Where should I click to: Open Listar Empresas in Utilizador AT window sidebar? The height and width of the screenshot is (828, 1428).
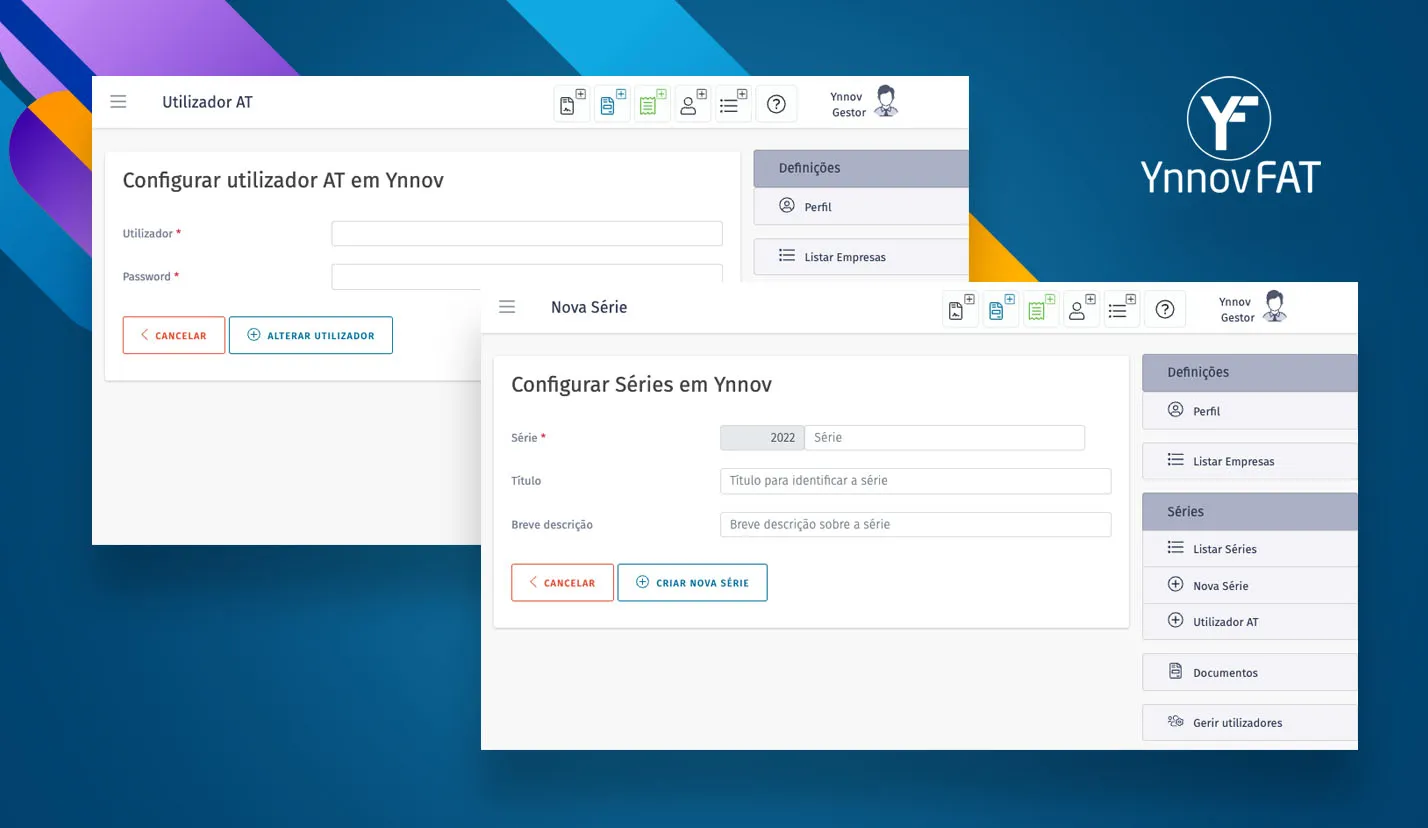(x=861, y=256)
